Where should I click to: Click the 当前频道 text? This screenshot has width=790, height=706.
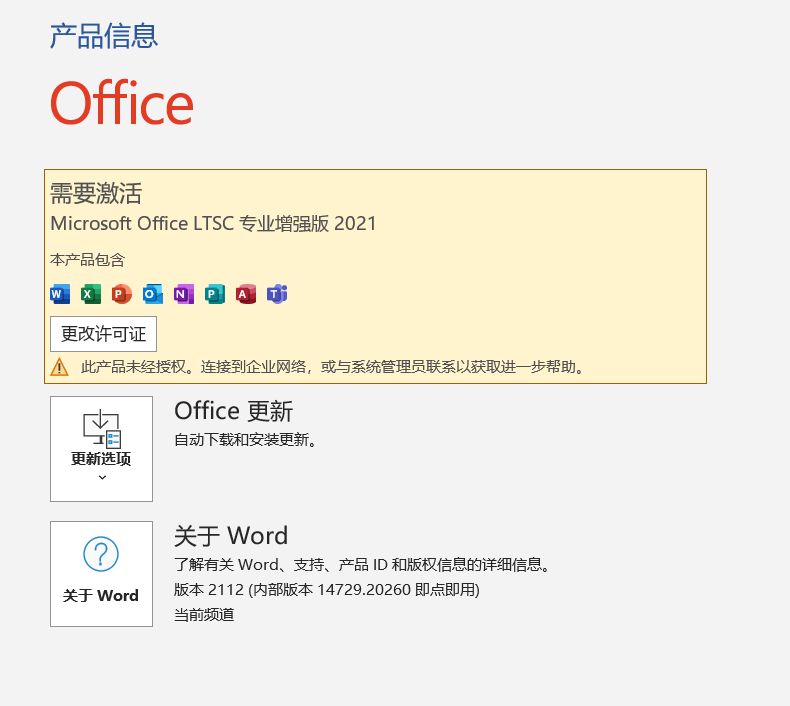coord(204,615)
